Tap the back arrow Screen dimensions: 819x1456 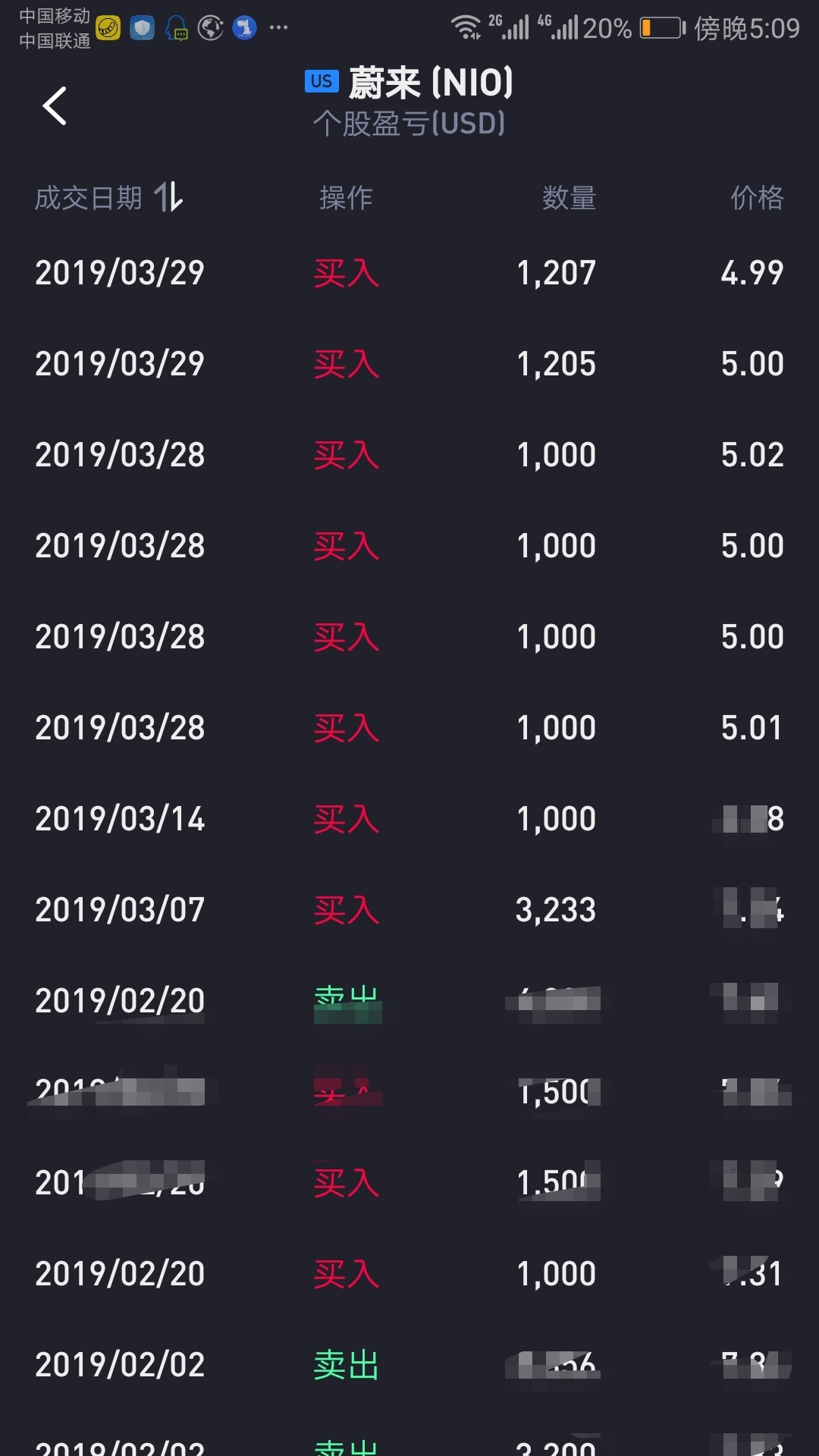pos(55,105)
